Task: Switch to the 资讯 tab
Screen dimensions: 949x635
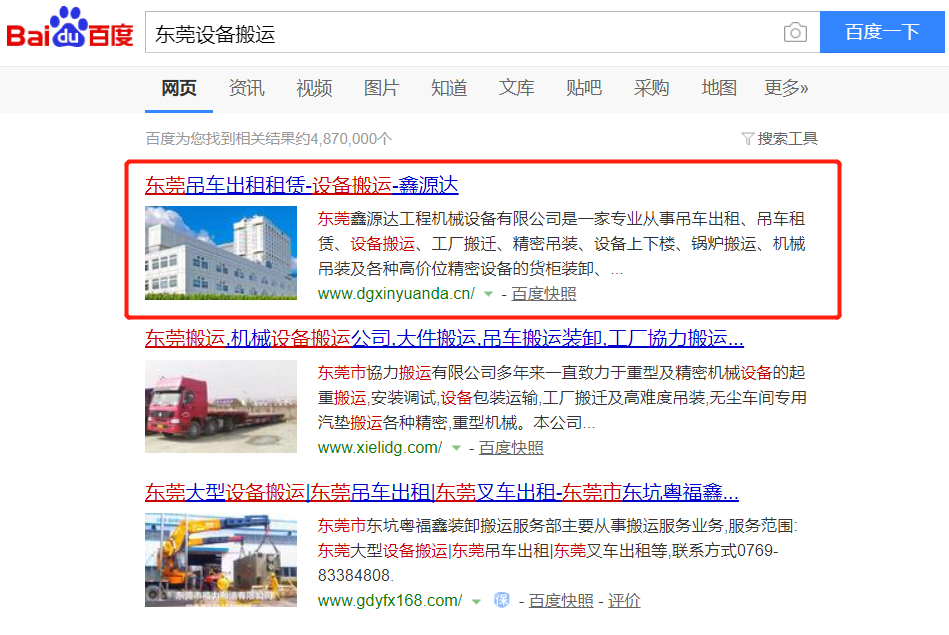Action: (246, 88)
